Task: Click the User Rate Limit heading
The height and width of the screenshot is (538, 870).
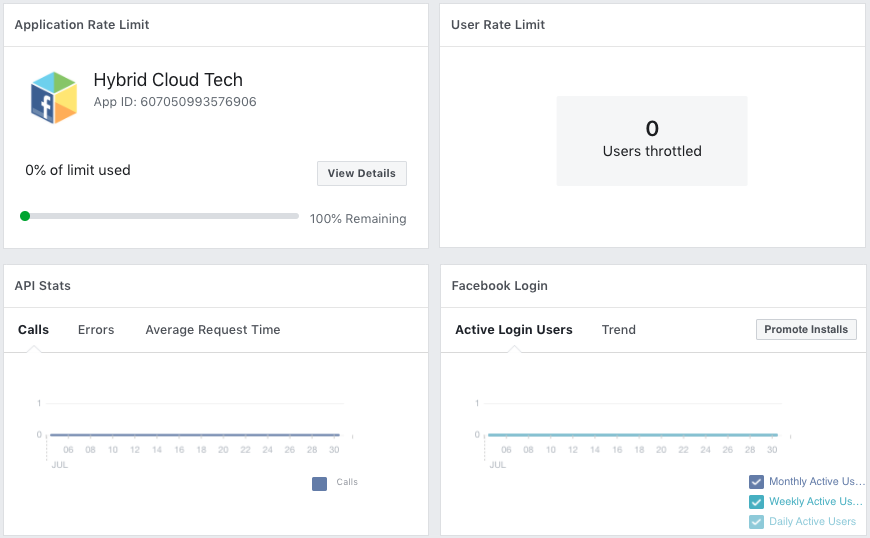Action: point(498,24)
